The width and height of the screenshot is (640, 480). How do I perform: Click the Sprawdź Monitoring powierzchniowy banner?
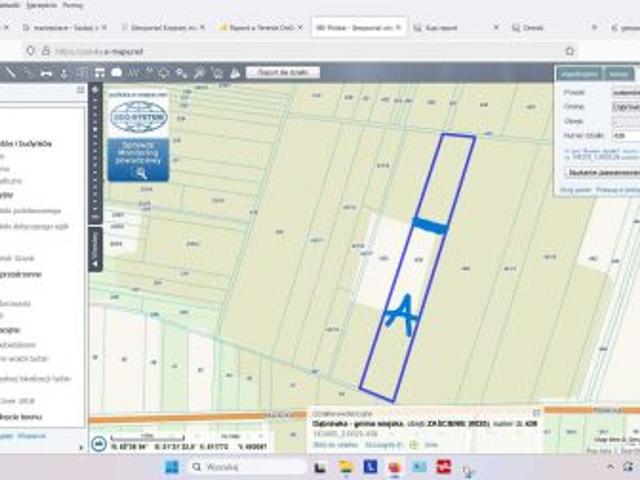tap(138, 159)
